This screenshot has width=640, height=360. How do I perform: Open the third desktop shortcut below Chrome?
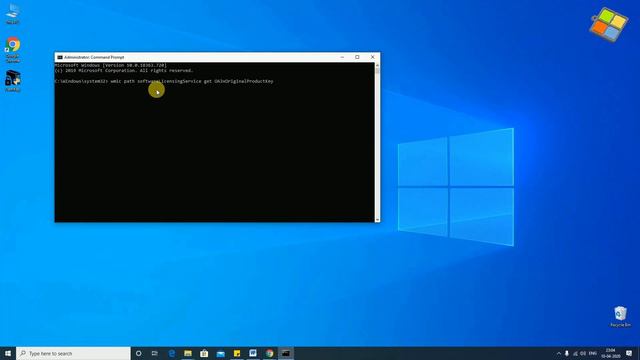13,80
